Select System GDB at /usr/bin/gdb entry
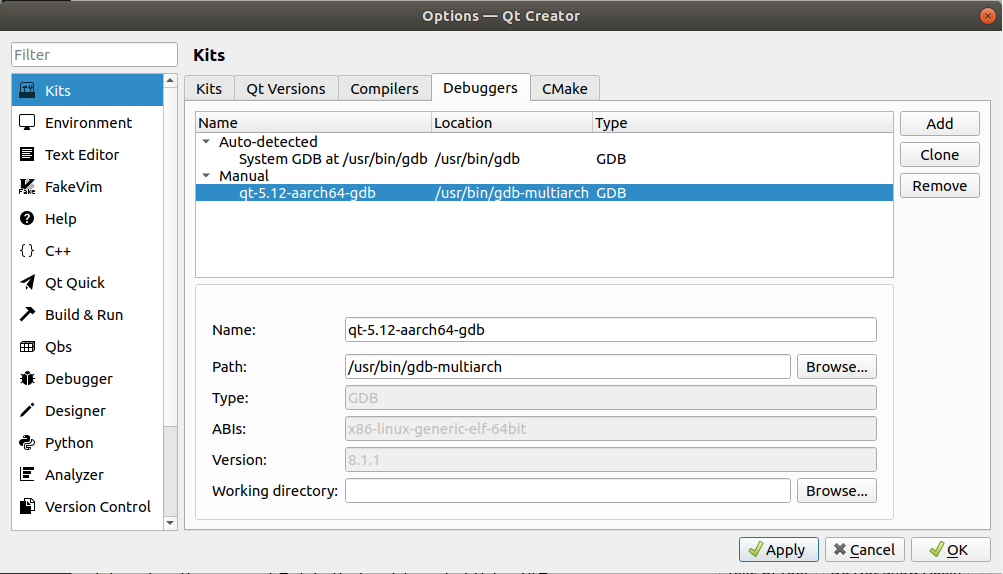This screenshot has width=1003, height=574. coord(333,159)
